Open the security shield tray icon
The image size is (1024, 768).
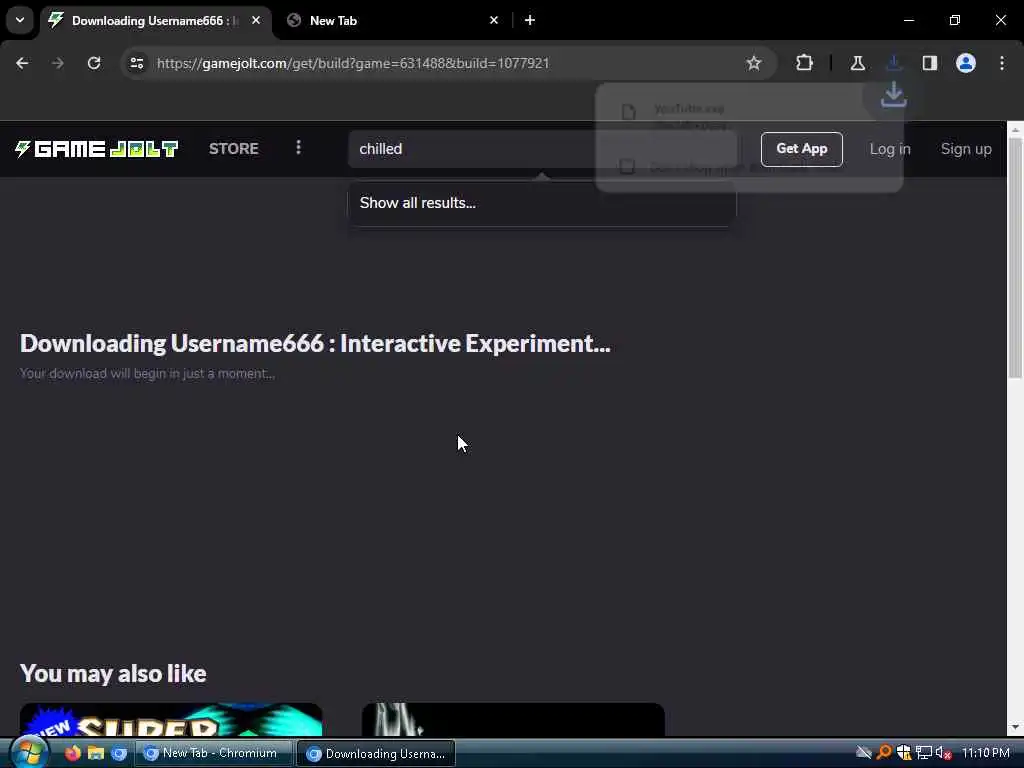point(904,753)
